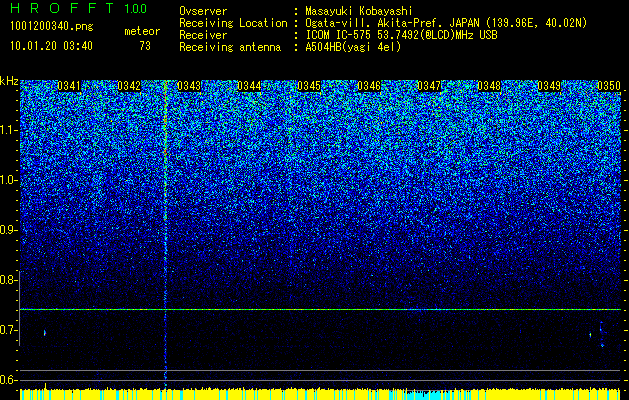Click the 0348 time marker
629x400 pixels.
pos(489,86)
